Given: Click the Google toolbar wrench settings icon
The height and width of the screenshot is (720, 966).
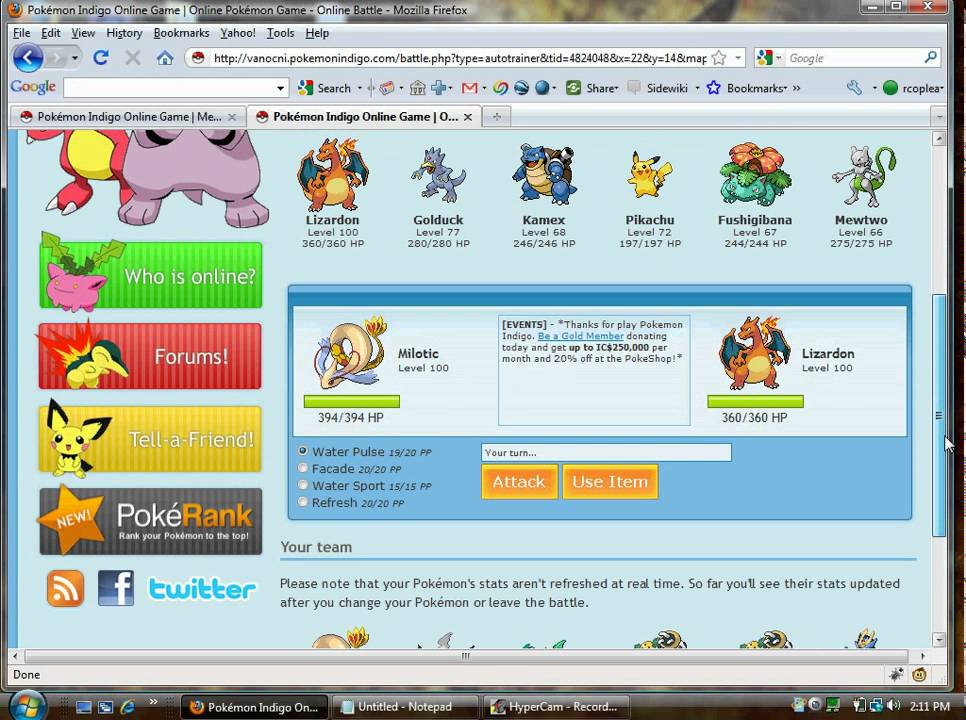Looking at the screenshot, I should pos(854,88).
